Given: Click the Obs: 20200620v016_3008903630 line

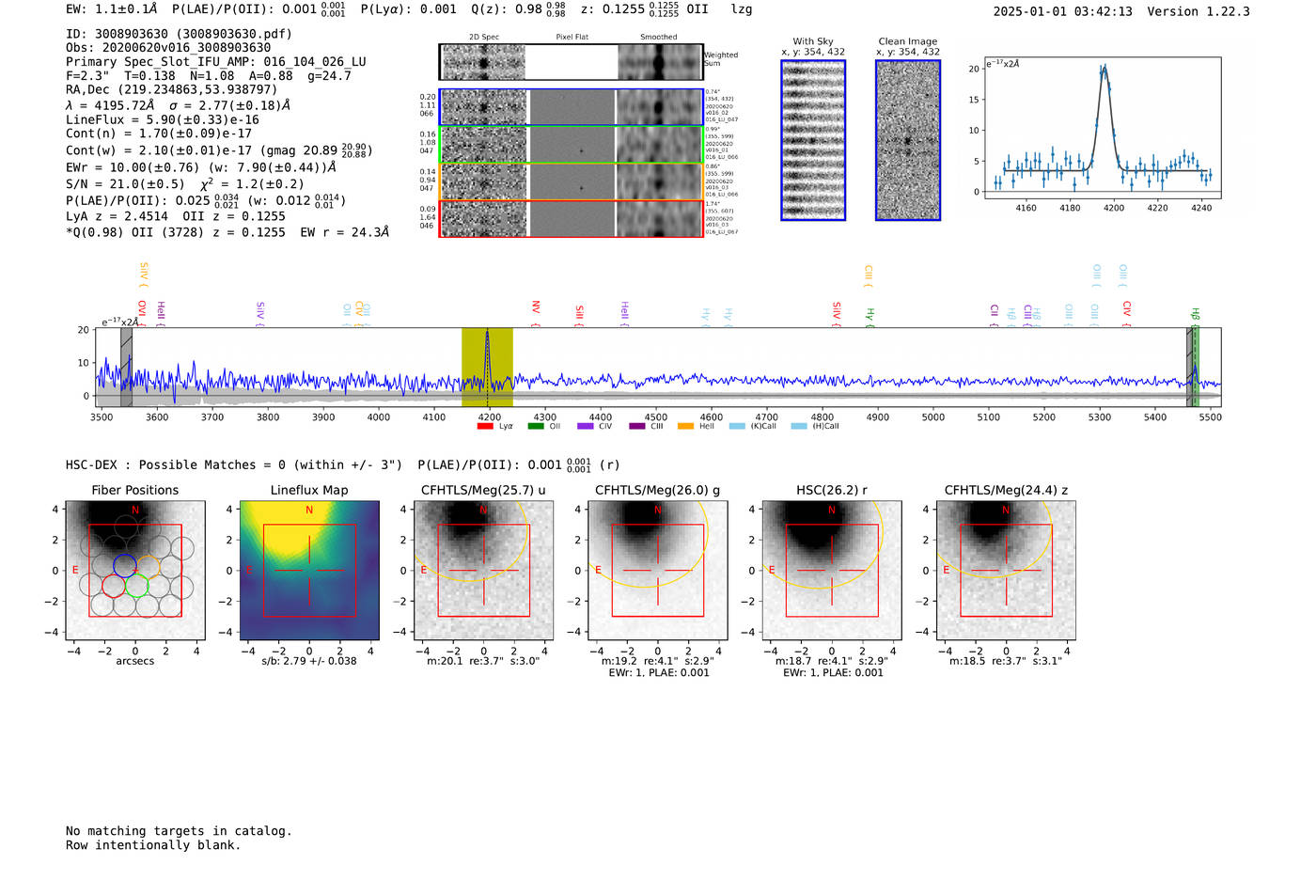Looking at the screenshot, I should pyautogui.click(x=168, y=48).
